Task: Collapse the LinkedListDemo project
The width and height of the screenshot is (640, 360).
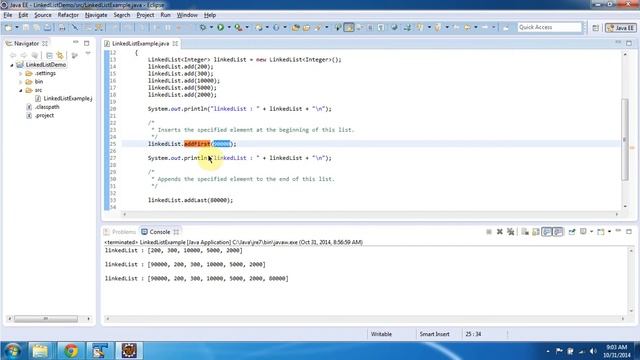Action: (12, 65)
